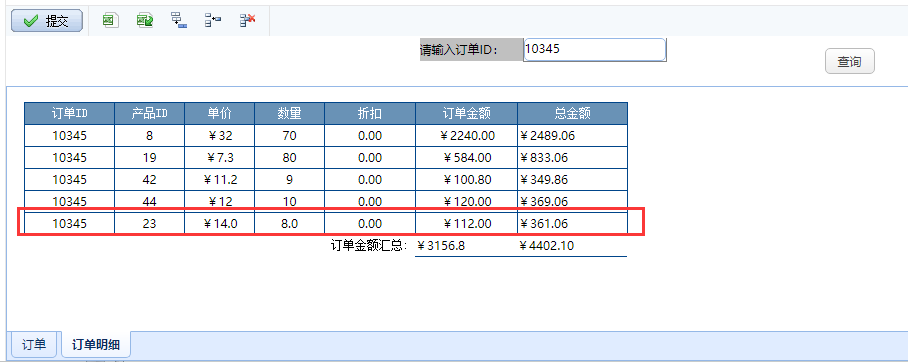Click the summary total ¥4402.10

click(547, 246)
